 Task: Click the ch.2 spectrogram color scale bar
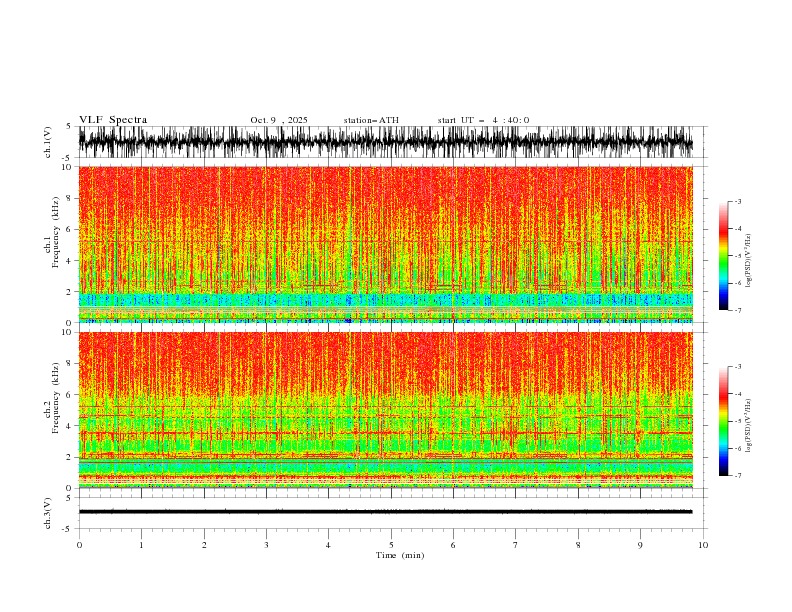tap(723, 421)
